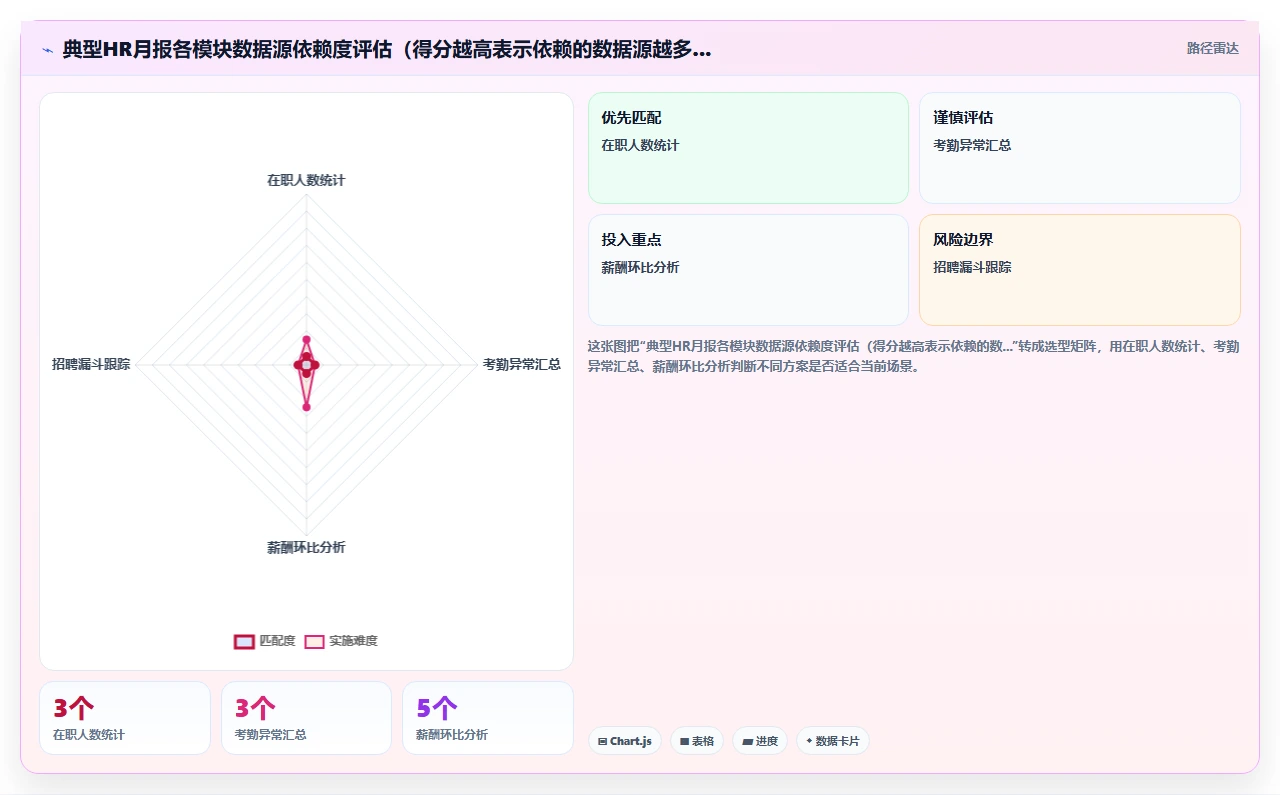Click 薪酬环比分析 text in 投入重点 card
This screenshot has width=1280, height=795.
(x=640, y=267)
